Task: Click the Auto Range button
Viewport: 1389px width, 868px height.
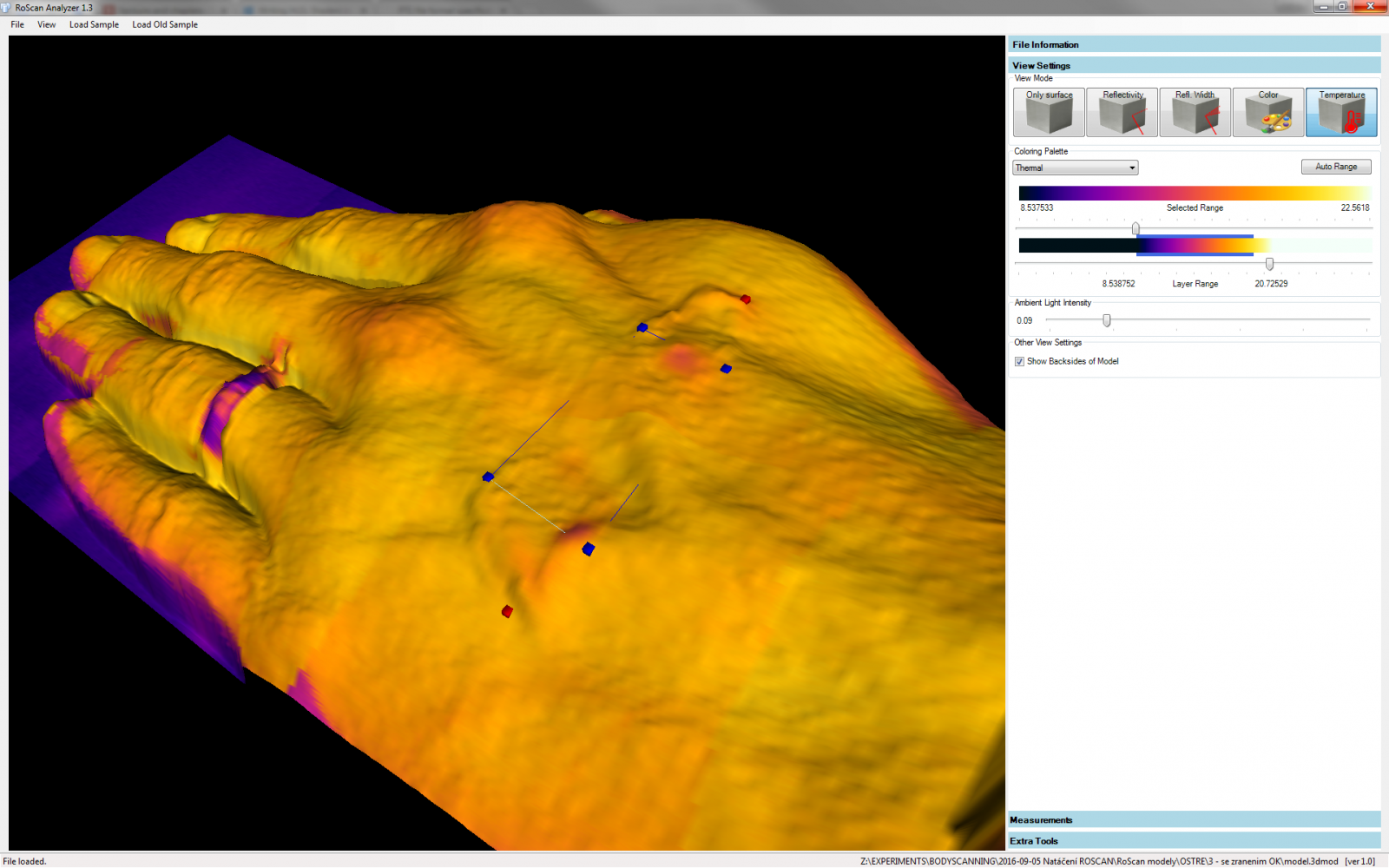Action: [x=1335, y=167]
